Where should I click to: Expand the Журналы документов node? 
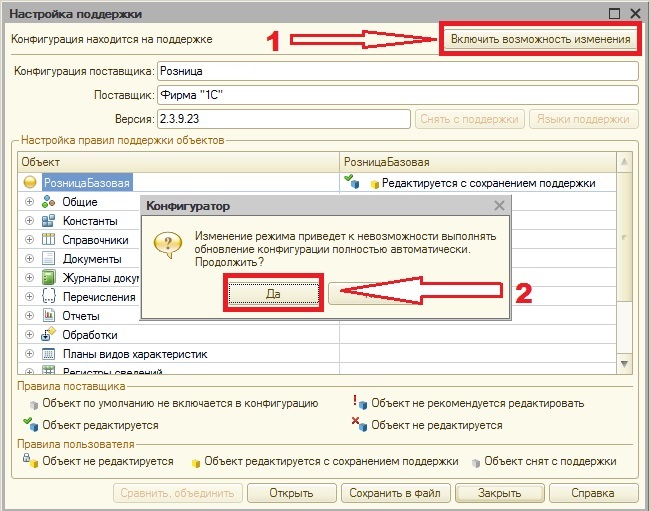coord(29,278)
